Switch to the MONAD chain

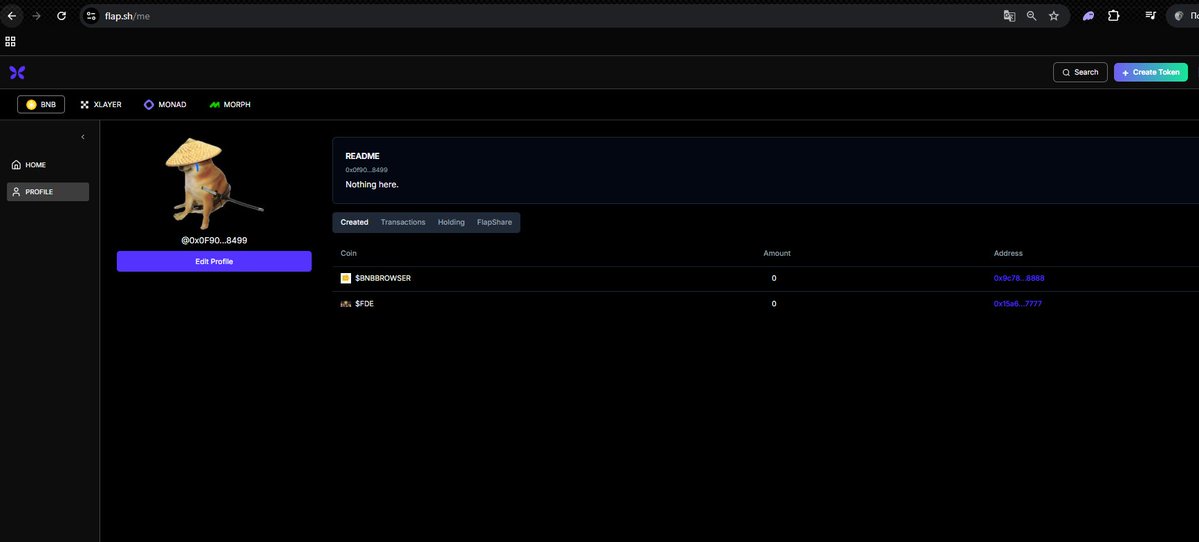pyautogui.click(x=165, y=105)
